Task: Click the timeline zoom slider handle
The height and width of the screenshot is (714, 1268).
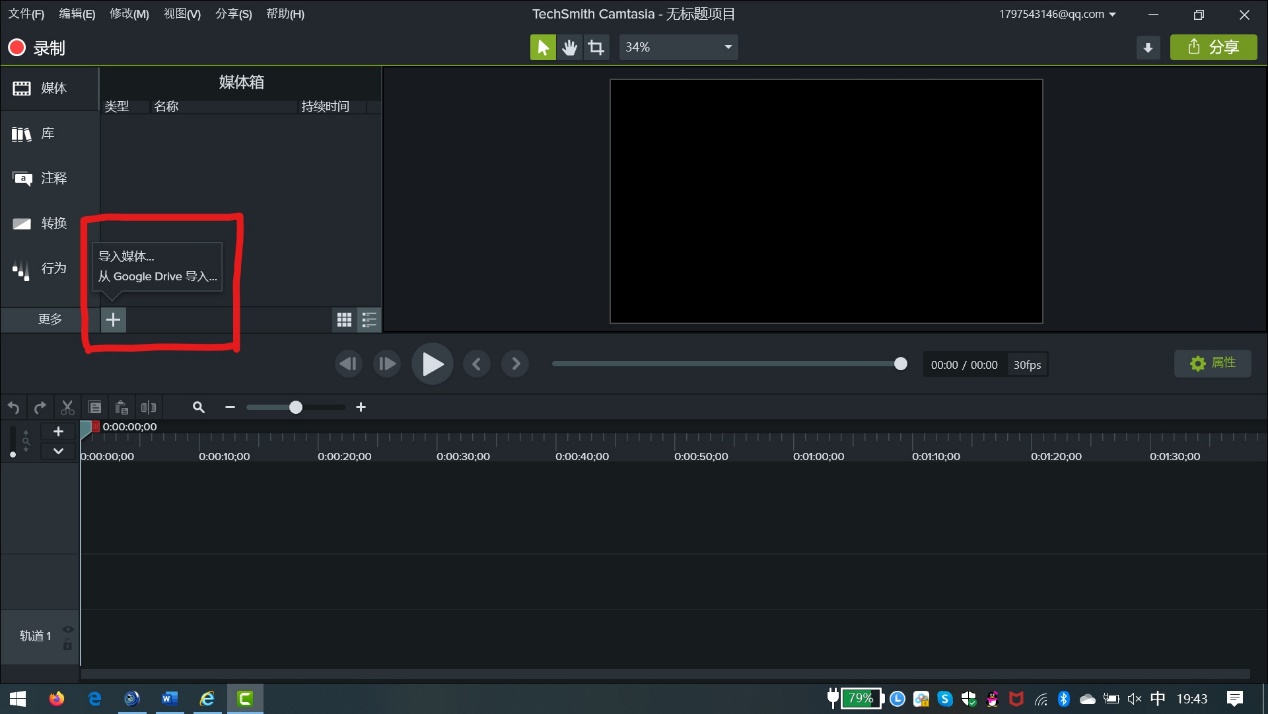Action: 295,407
